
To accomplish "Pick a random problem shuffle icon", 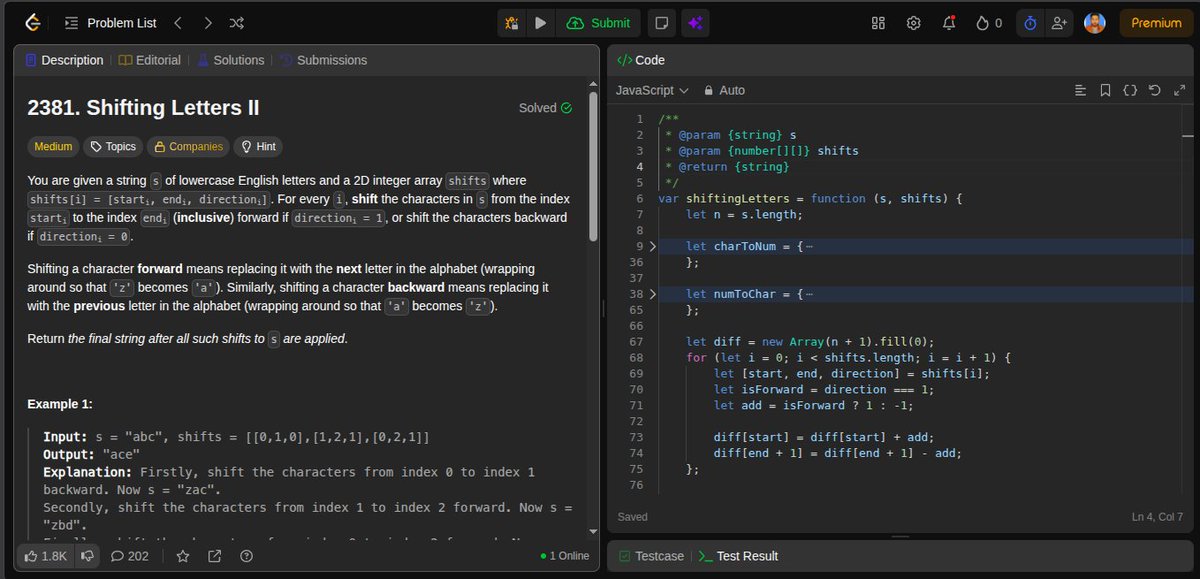I will tap(236, 23).
